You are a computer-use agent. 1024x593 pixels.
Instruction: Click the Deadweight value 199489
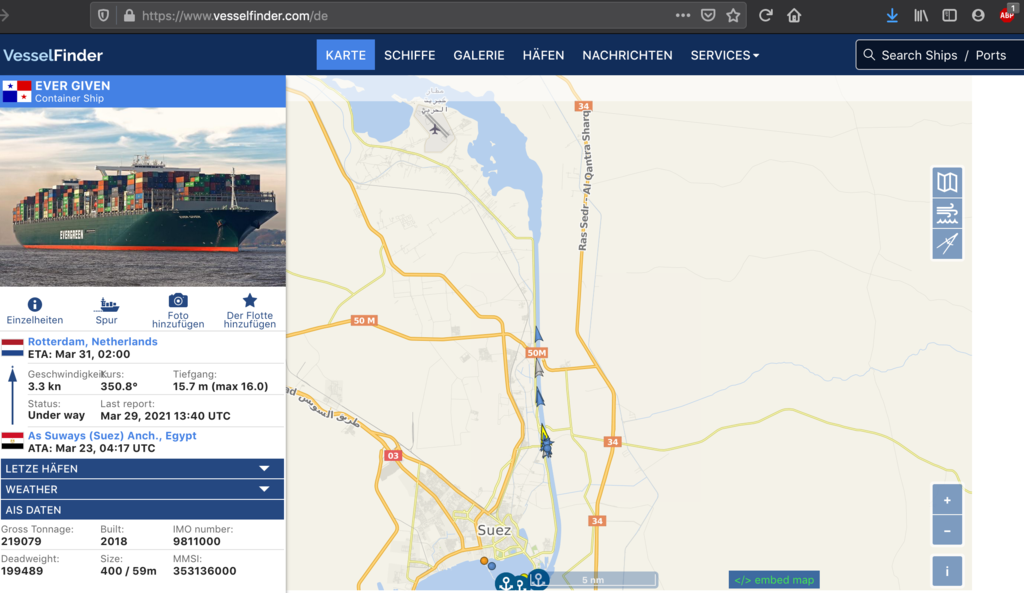[x=22, y=571]
